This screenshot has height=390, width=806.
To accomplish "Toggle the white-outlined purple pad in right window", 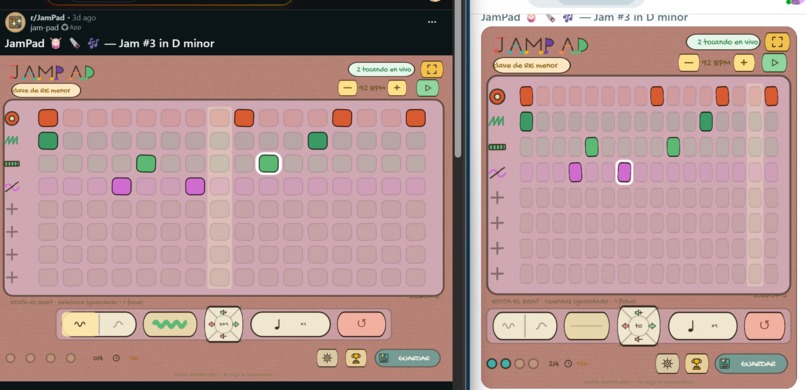I will coord(624,172).
